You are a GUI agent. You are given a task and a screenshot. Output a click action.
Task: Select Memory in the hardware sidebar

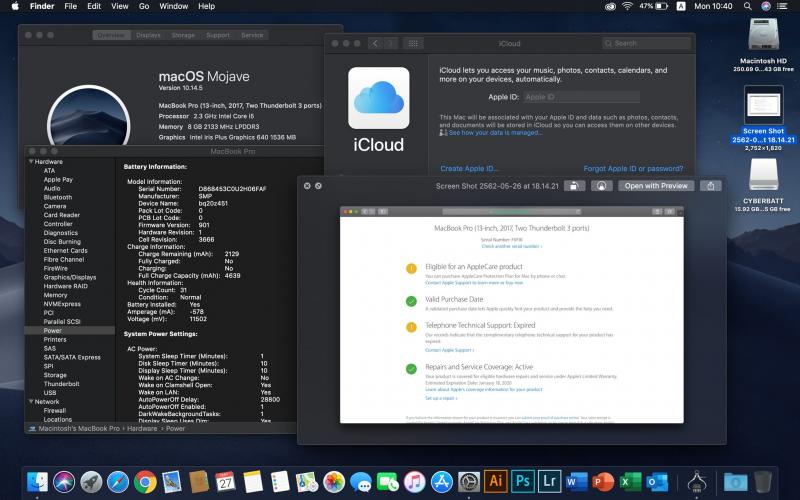coord(55,295)
